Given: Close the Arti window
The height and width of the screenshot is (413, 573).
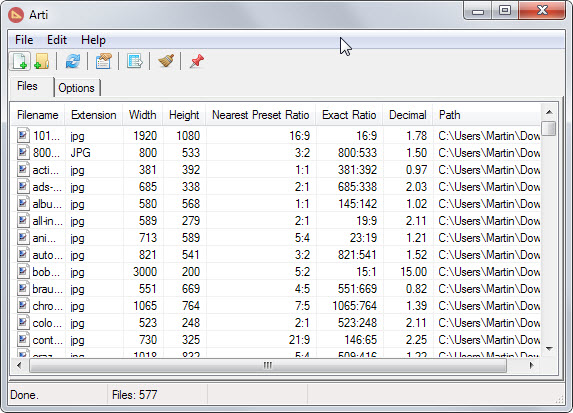Looking at the screenshot, I should coord(542,10).
